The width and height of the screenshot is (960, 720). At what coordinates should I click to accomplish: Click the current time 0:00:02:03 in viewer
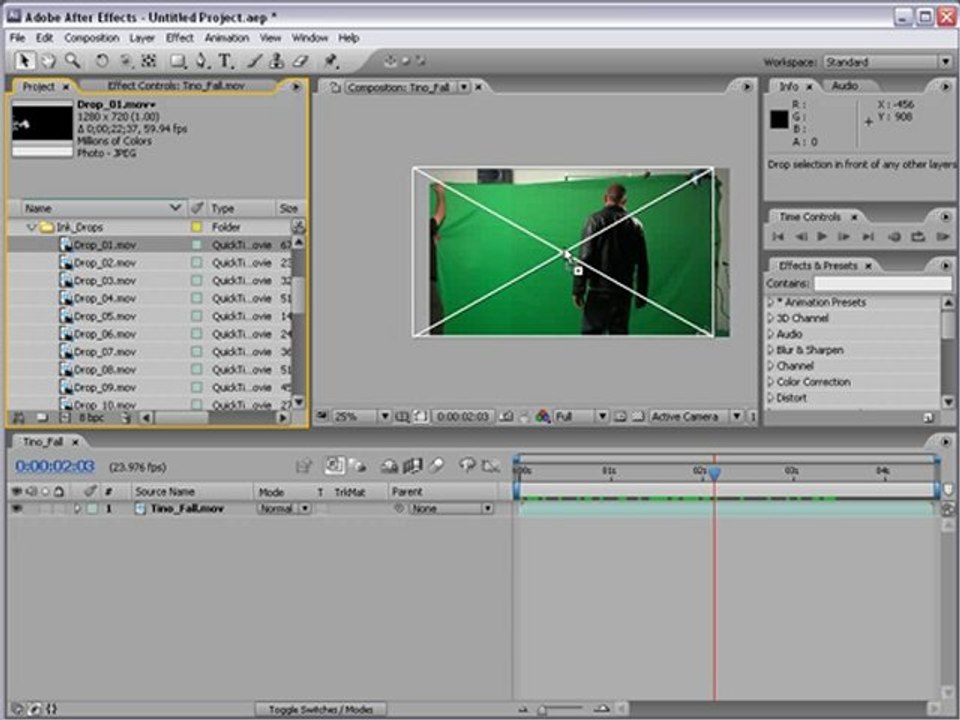tap(463, 417)
